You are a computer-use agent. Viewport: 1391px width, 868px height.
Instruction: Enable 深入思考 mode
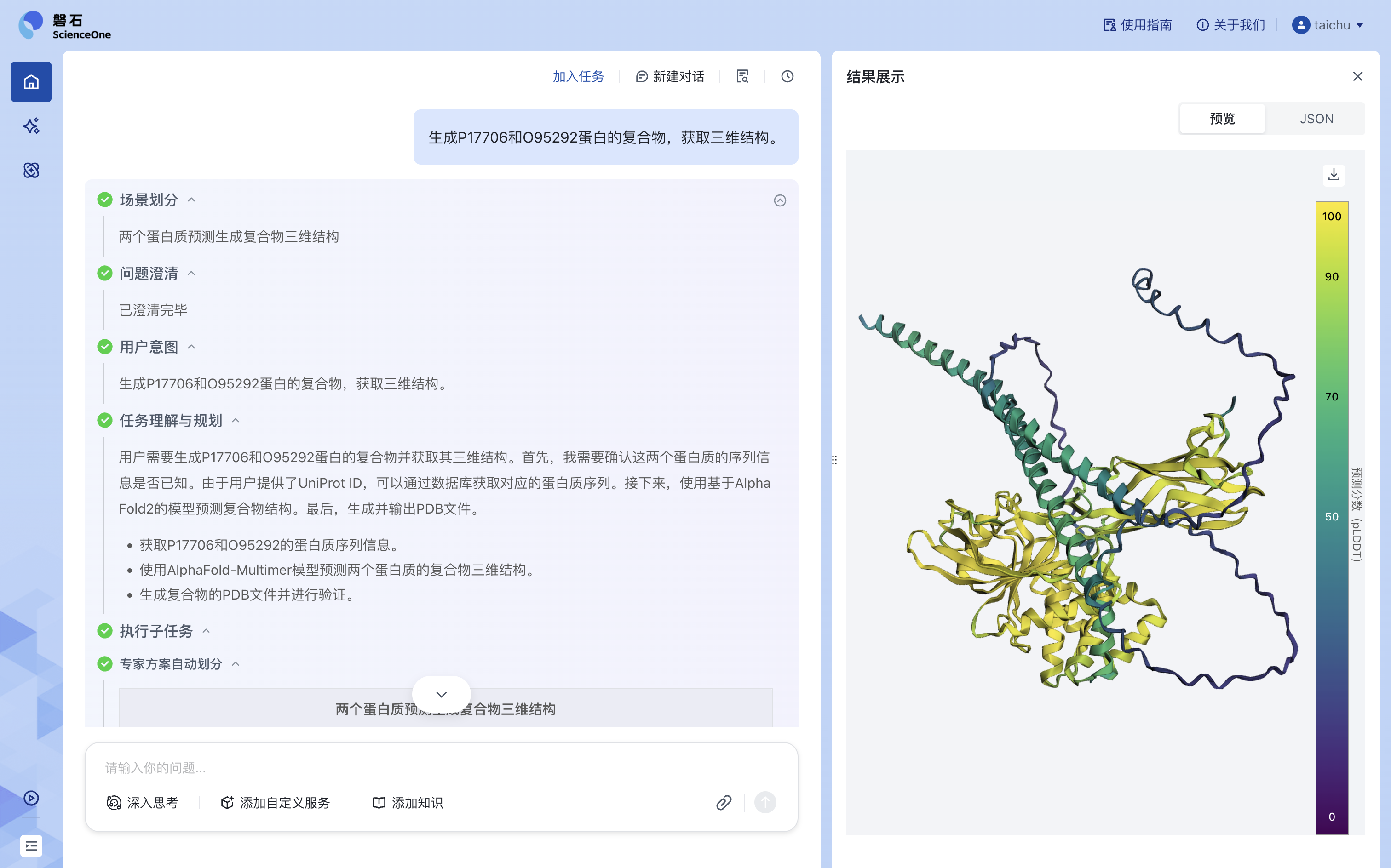click(144, 802)
